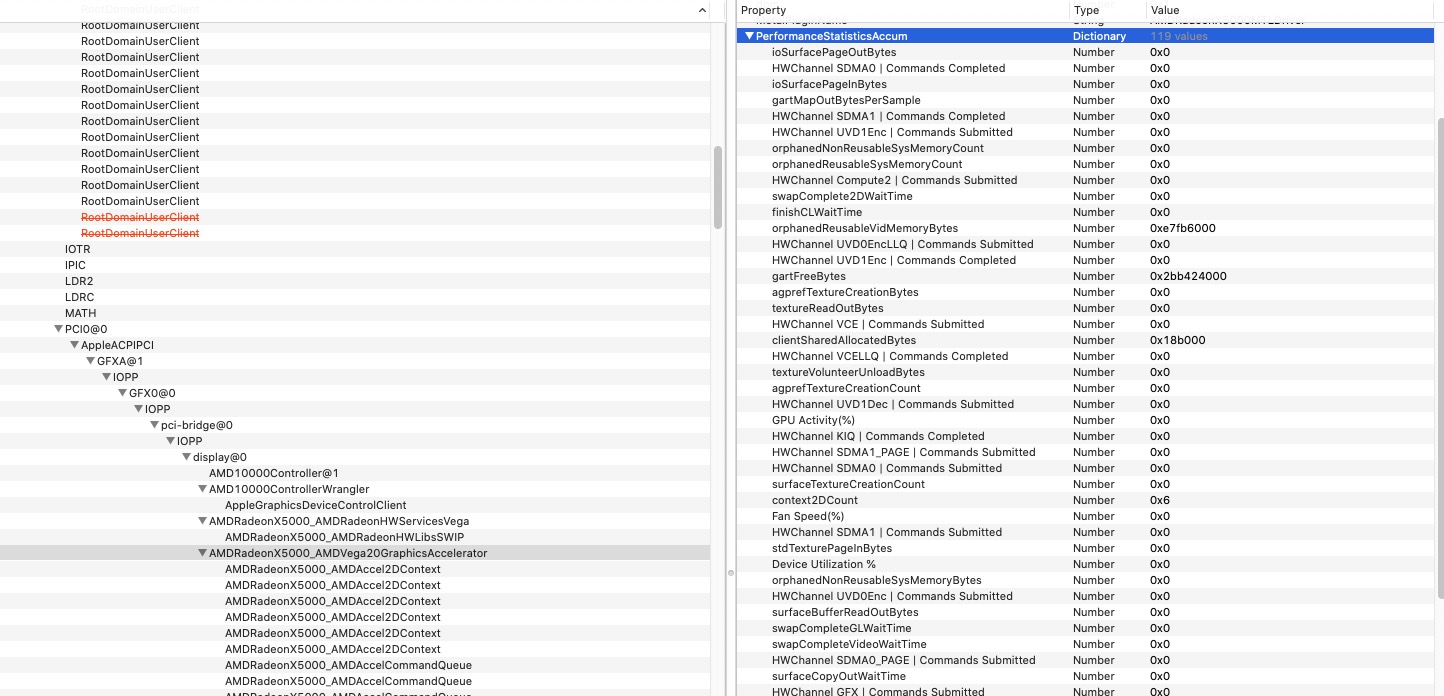Select the IOTR tree item
This screenshot has height=696, width=1444.
[x=77, y=249]
